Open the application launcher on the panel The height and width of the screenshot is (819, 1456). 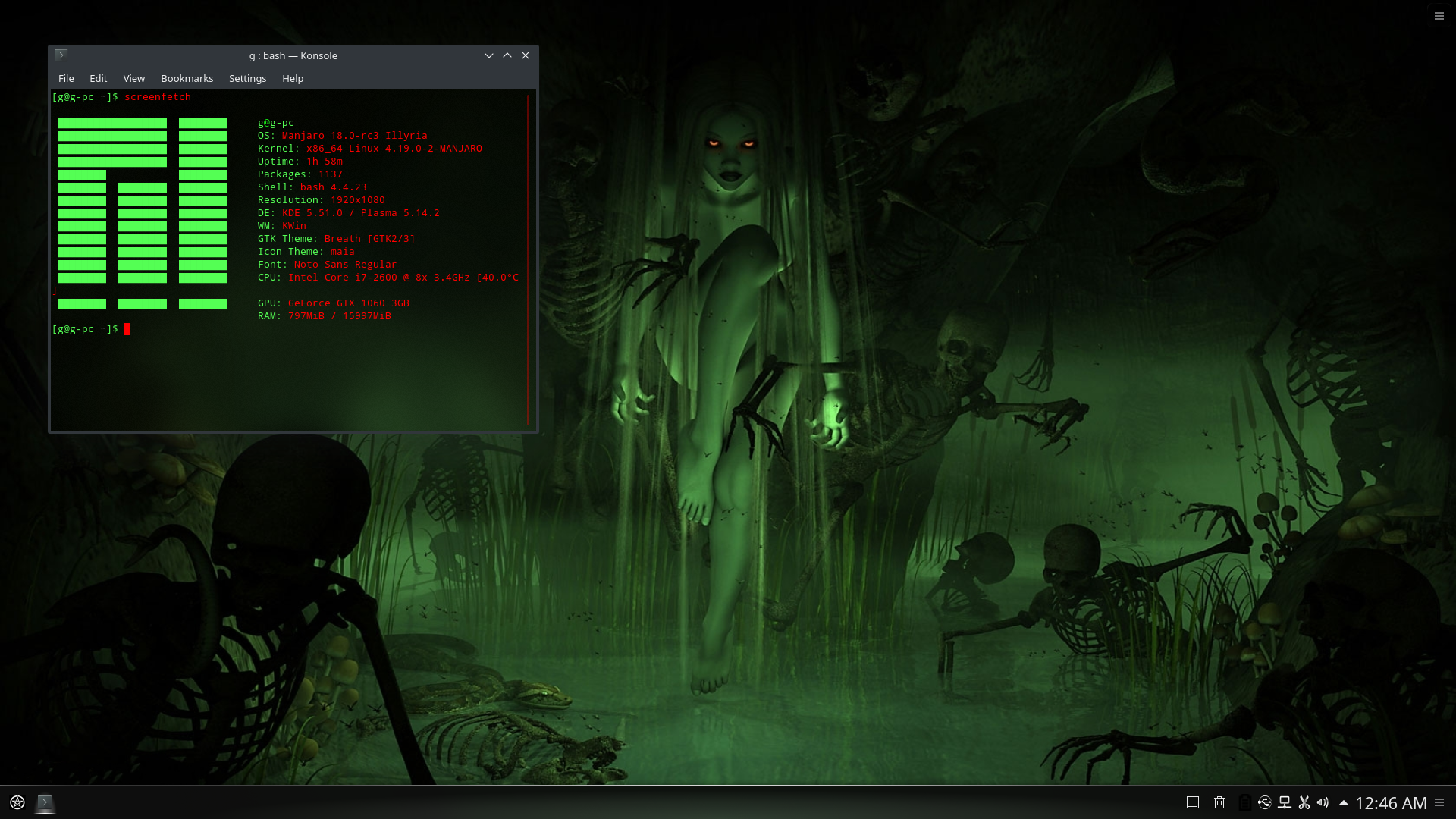17,802
